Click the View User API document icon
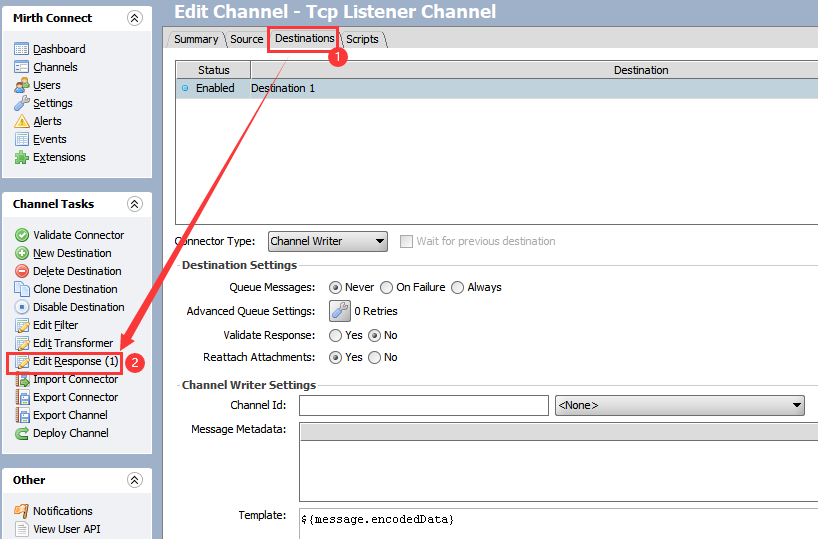The width and height of the screenshot is (818, 539). [21, 529]
